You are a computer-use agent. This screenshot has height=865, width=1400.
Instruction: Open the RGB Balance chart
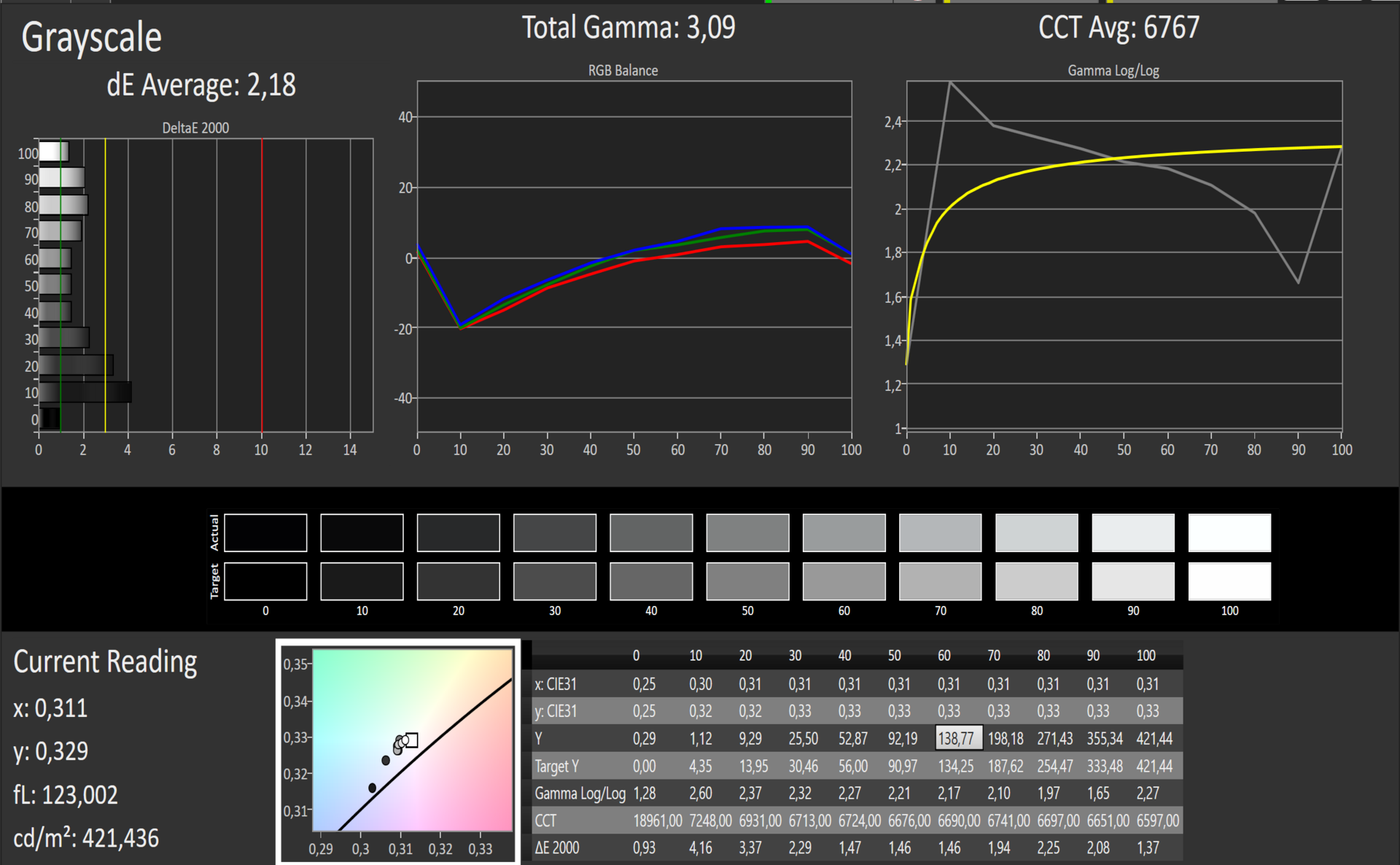(x=634, y=255)
